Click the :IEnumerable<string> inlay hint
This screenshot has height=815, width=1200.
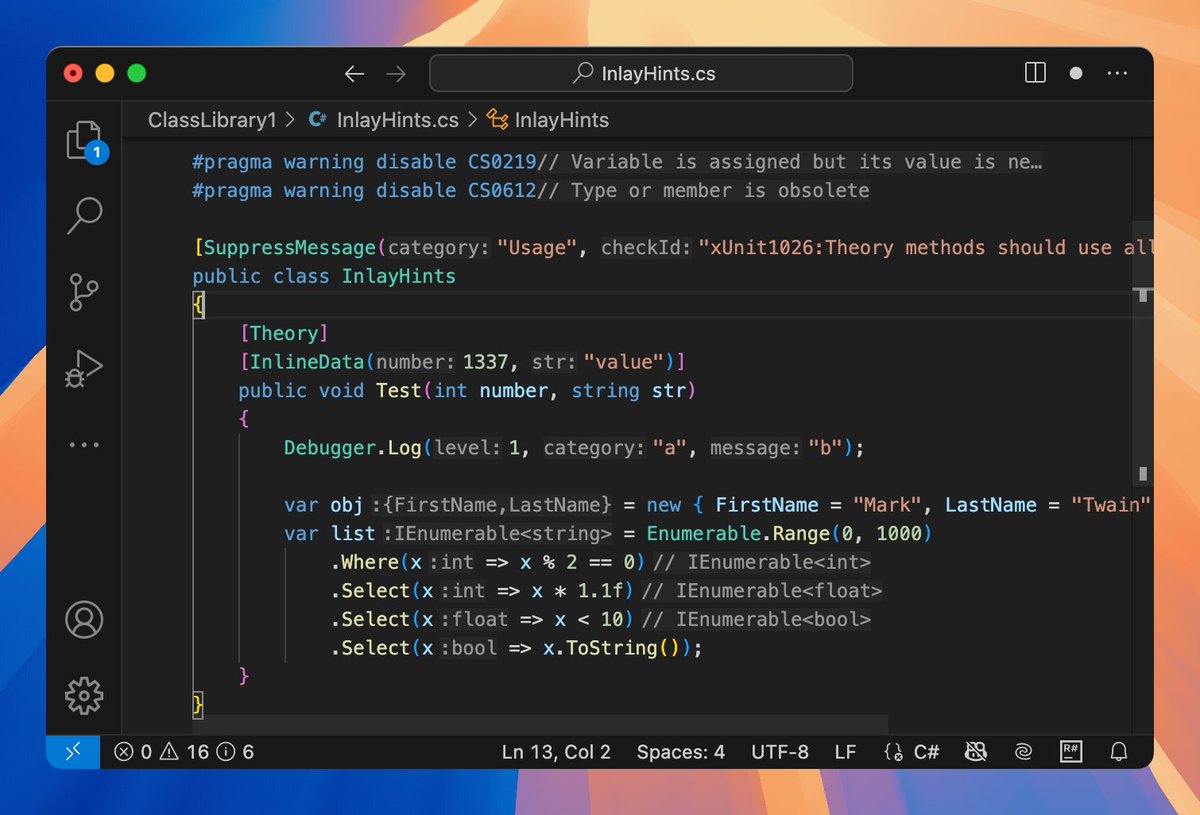point(498,534)
